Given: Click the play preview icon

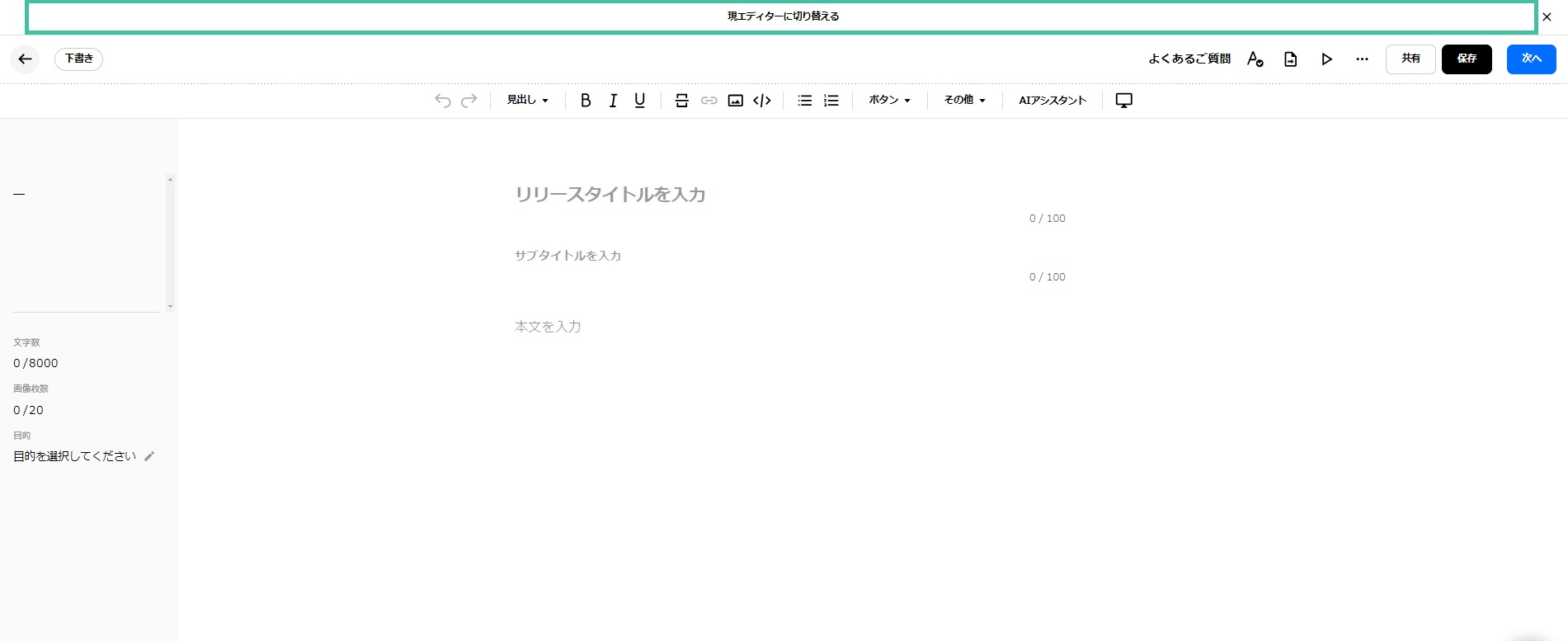Looking at the screenshot, I should point(1326,59).
